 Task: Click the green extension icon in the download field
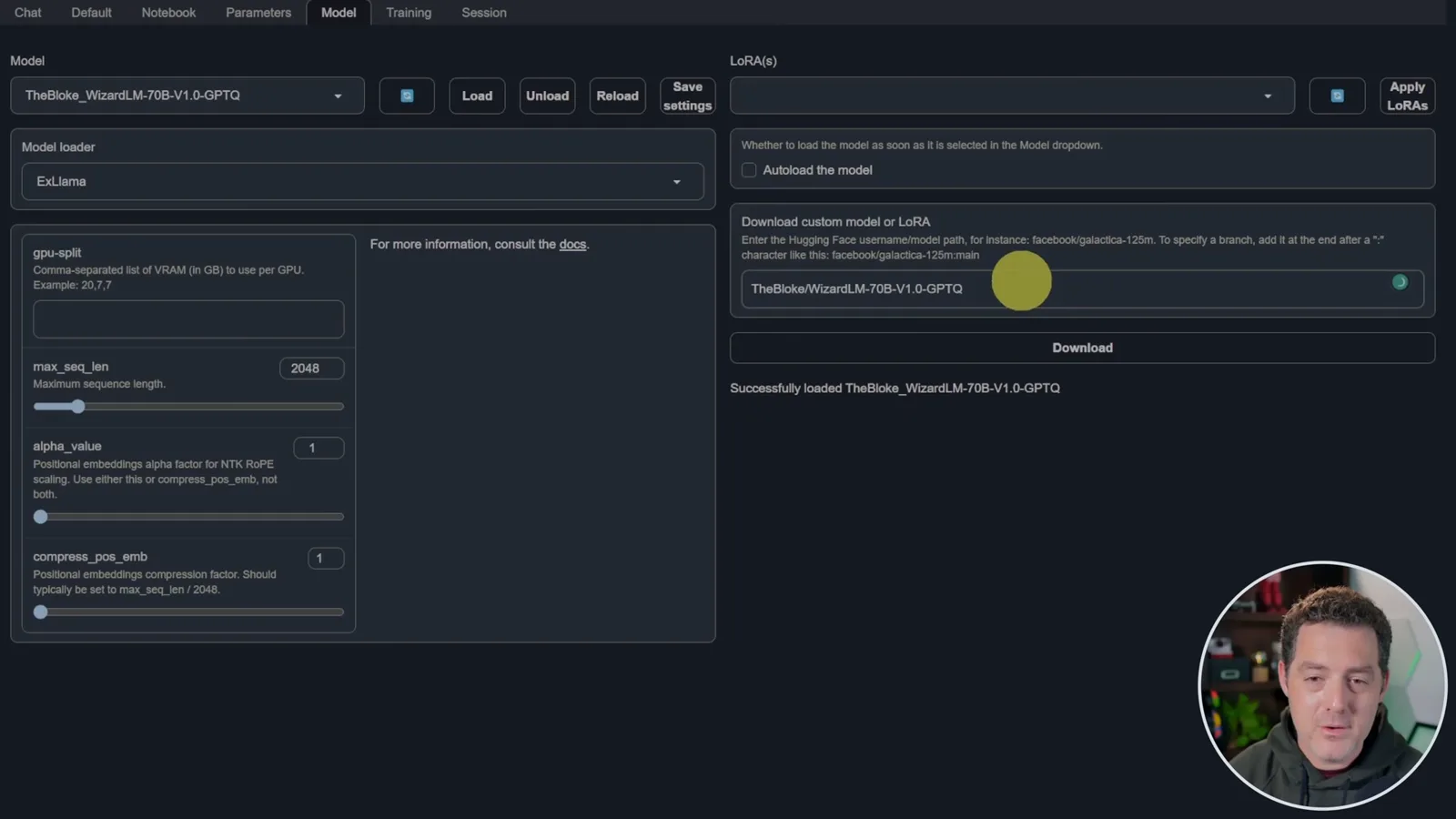1400,282
